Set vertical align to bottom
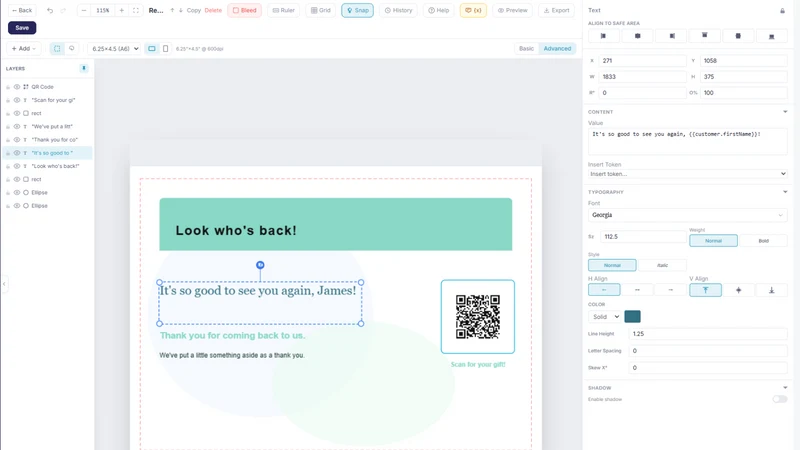This screenshot has width=800, height=450. pos(771,290)
